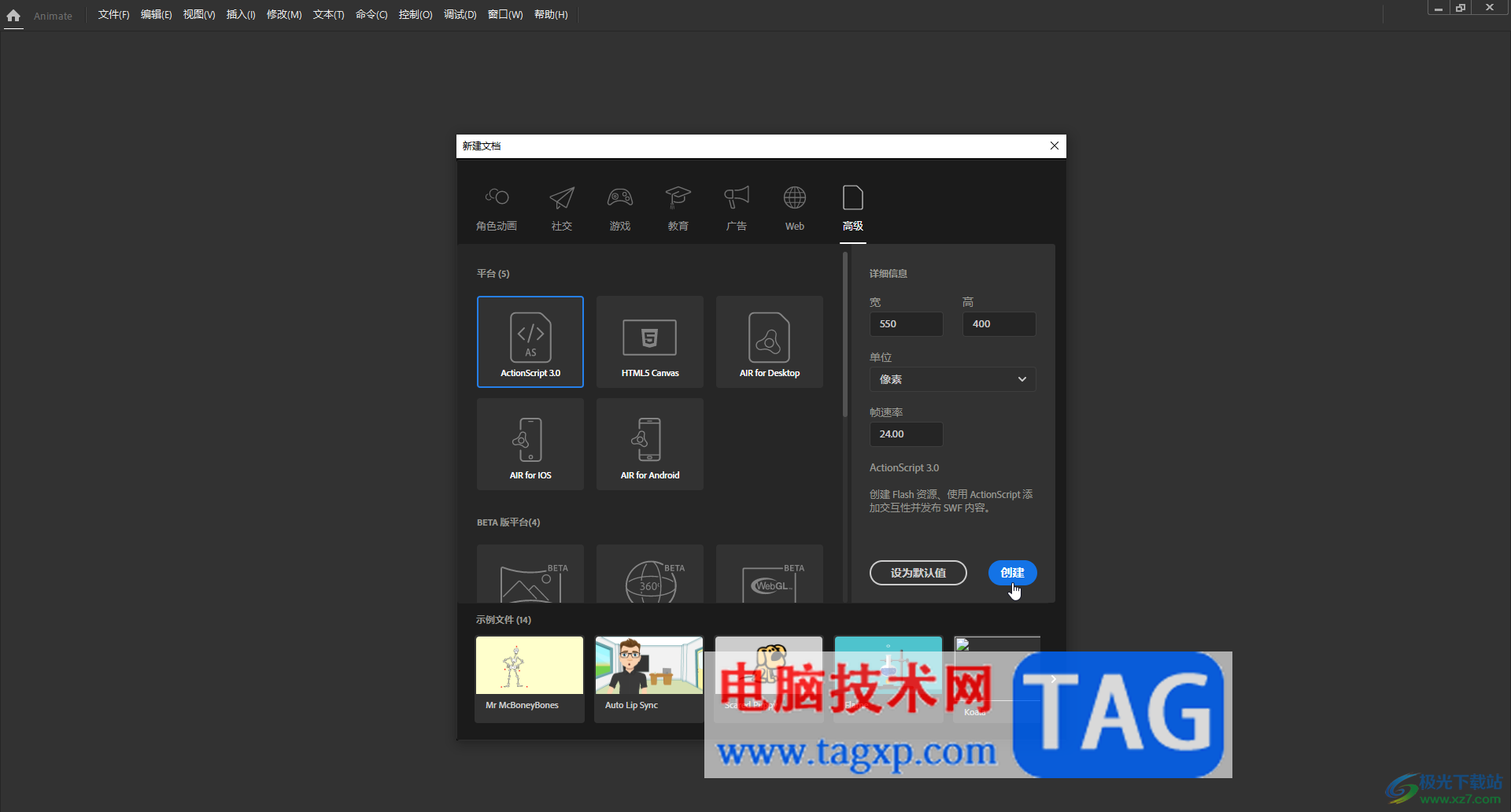Open the 修改(M) menu
The height and width of the screenshot is (812, 1511).
coord(284,15)
